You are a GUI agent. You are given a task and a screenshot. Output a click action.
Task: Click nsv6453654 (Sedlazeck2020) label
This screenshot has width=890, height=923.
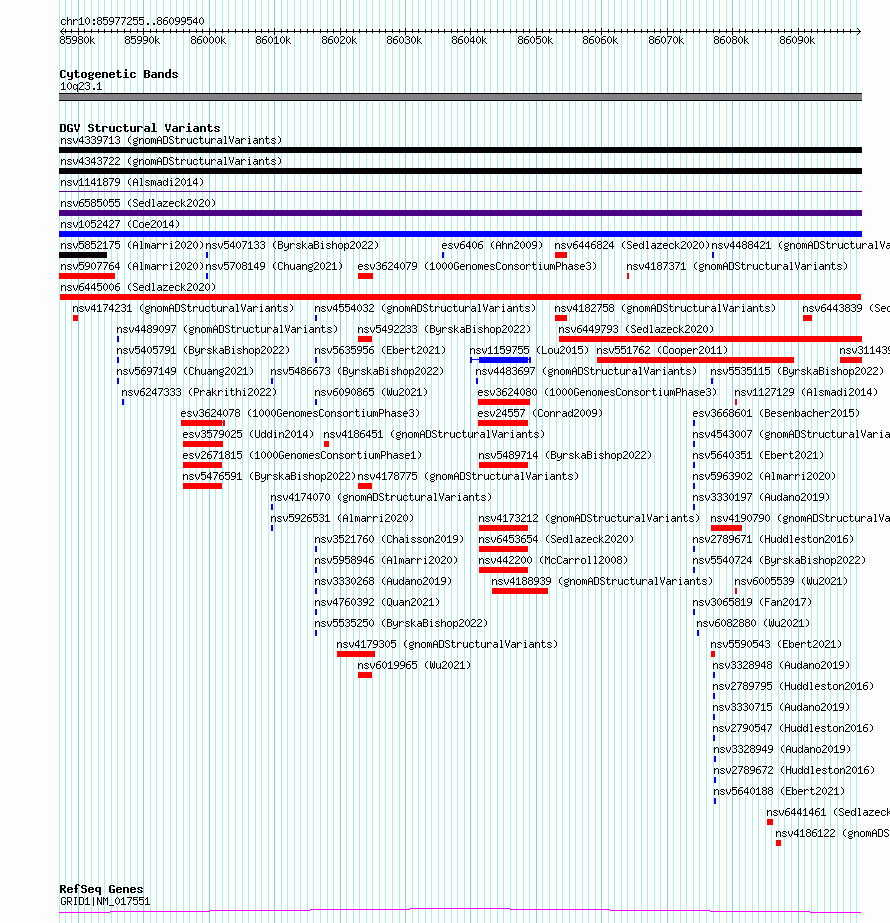[x=556, y=539]
